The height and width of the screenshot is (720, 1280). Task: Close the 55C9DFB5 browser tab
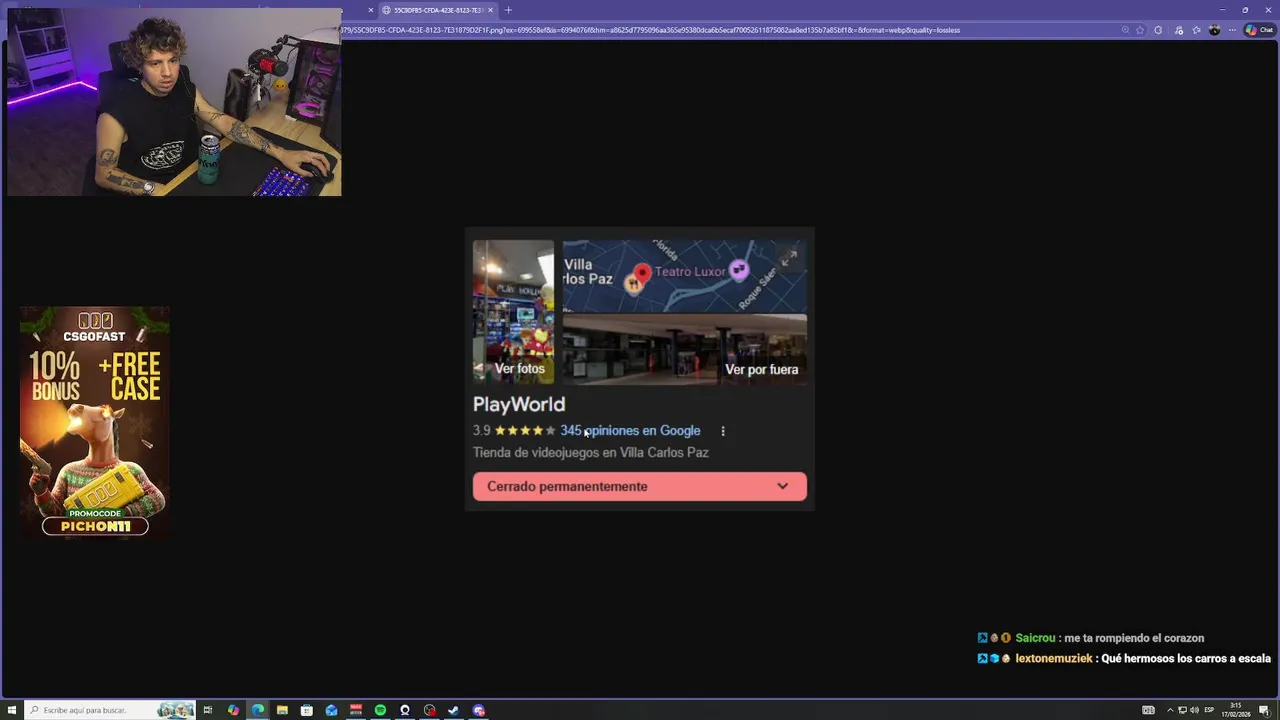490,10
